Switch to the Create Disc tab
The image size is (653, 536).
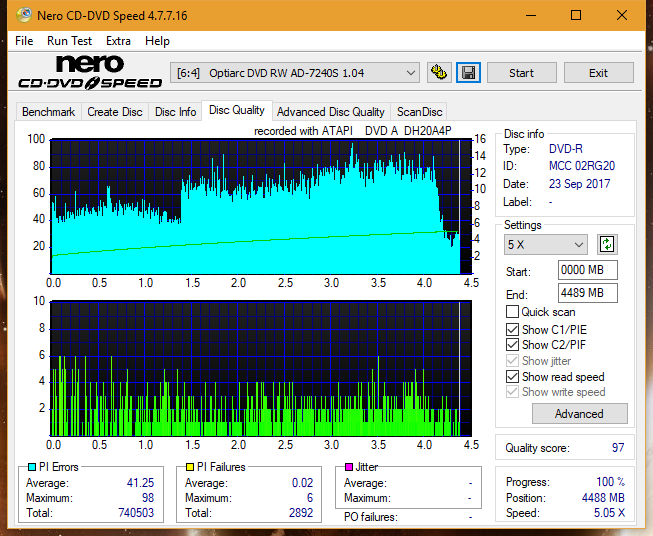115,112
